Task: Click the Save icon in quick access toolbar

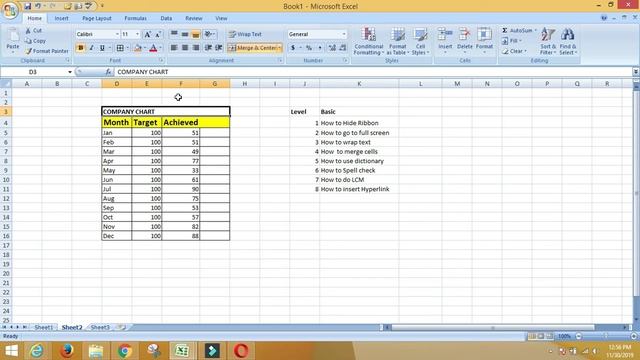Action: click(27, 6)
